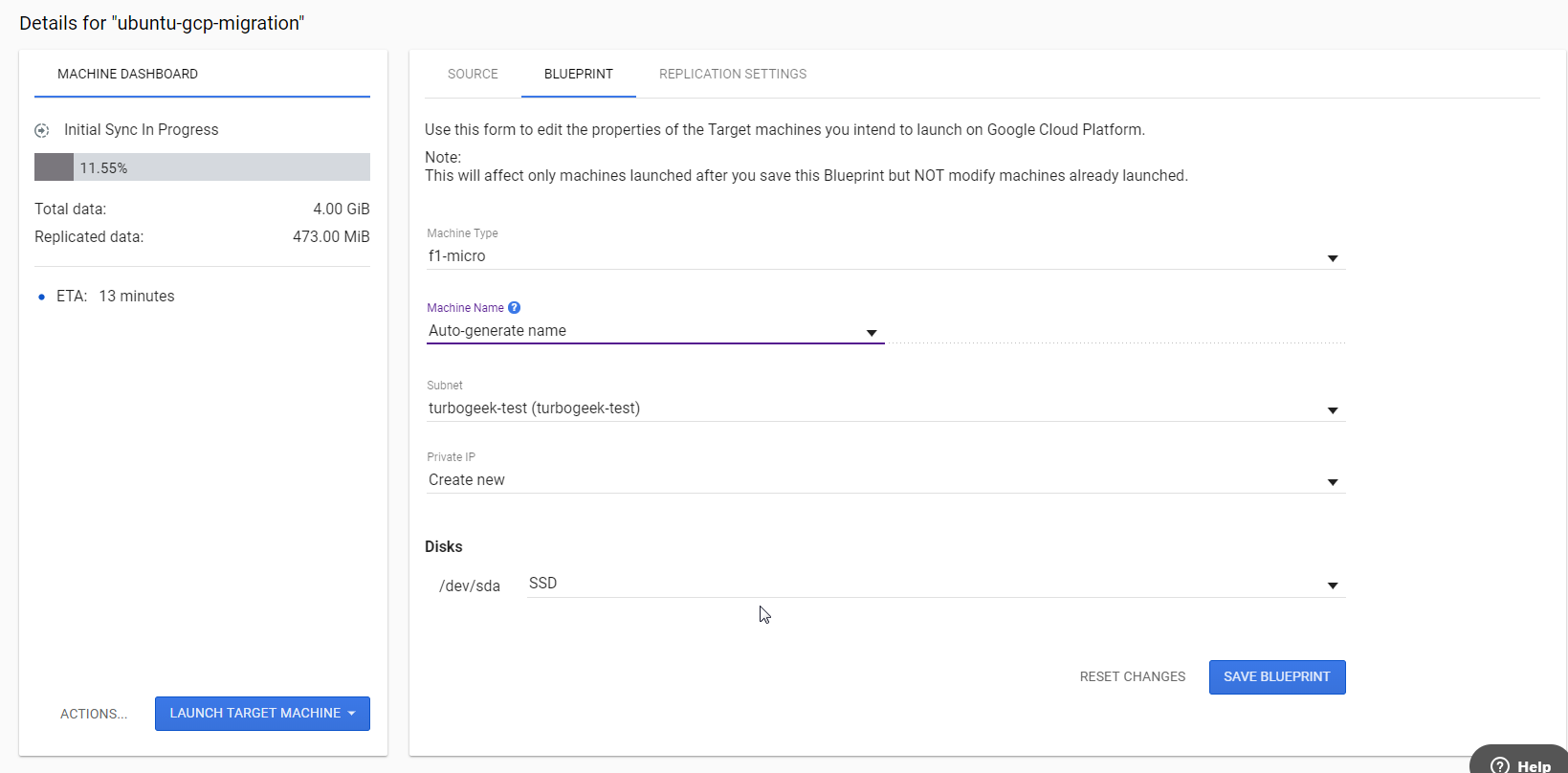This screenshot has height=773, width=1568.
Task: Click the sync progress bar at 11.55%
Action: 202,167
